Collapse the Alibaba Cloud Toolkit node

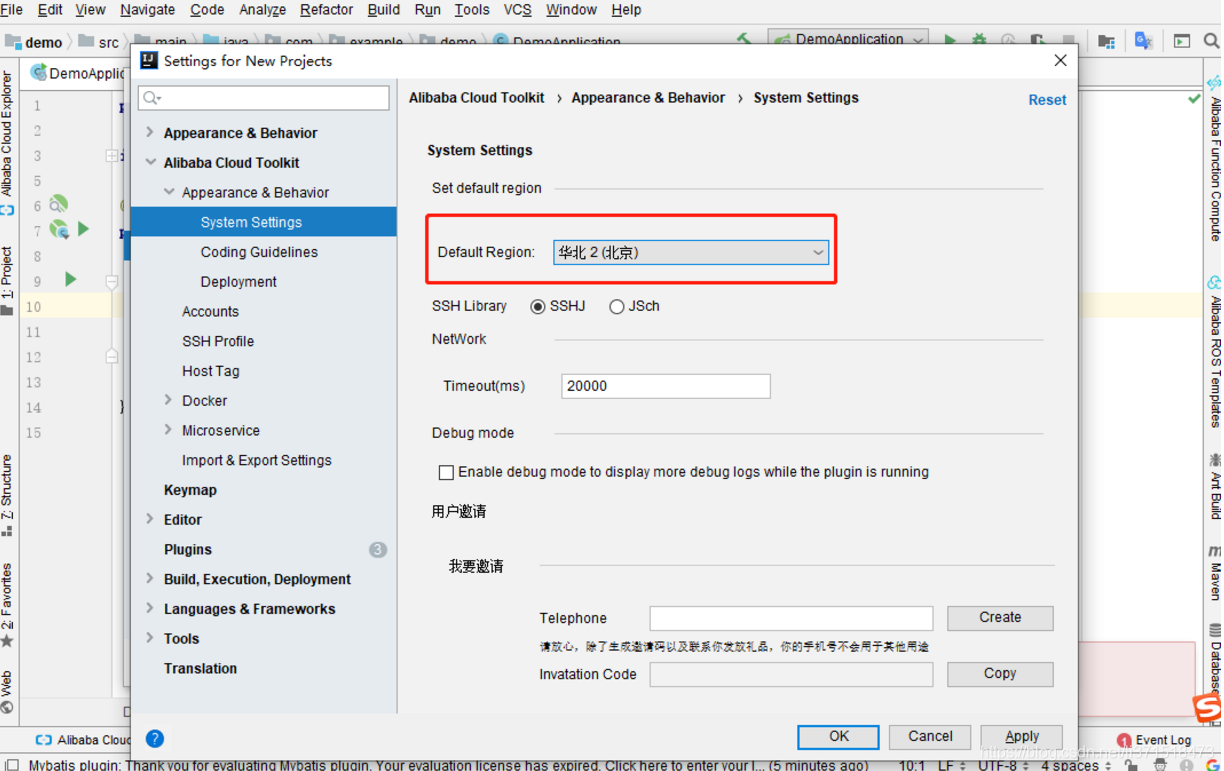[x=150, y=162]
